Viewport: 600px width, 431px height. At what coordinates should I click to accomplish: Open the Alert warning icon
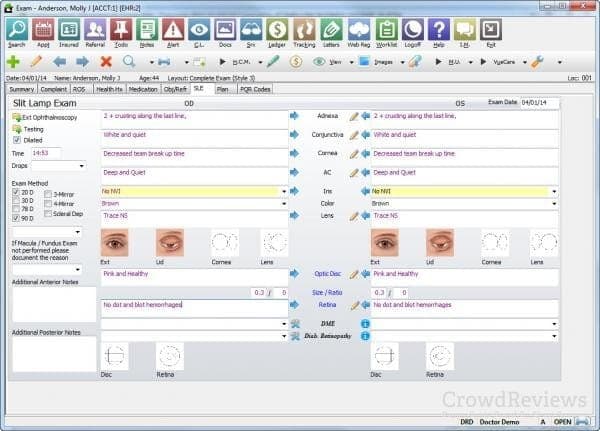click(x=173, y=33)
